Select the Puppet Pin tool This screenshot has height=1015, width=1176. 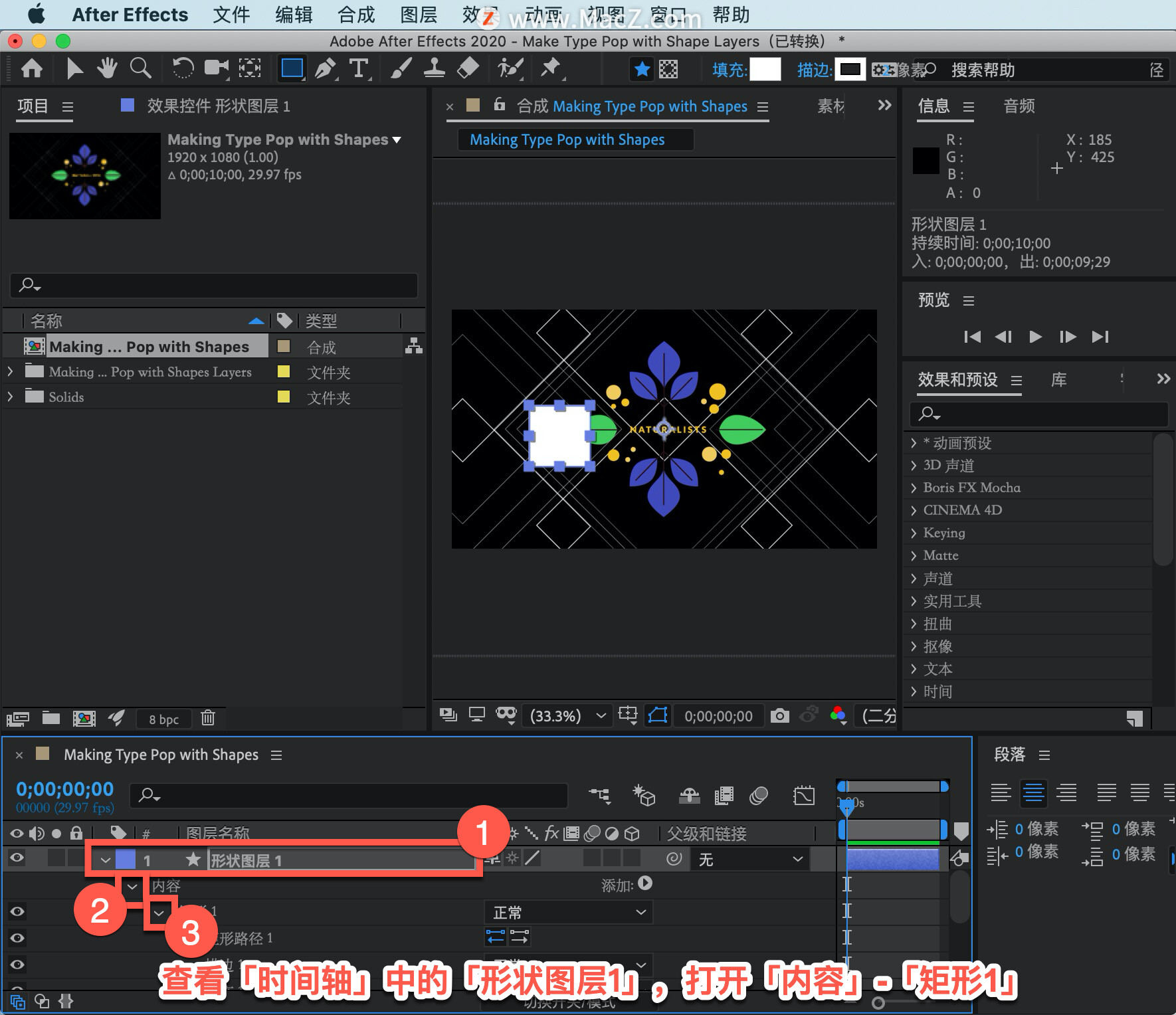tap(551, 68)
